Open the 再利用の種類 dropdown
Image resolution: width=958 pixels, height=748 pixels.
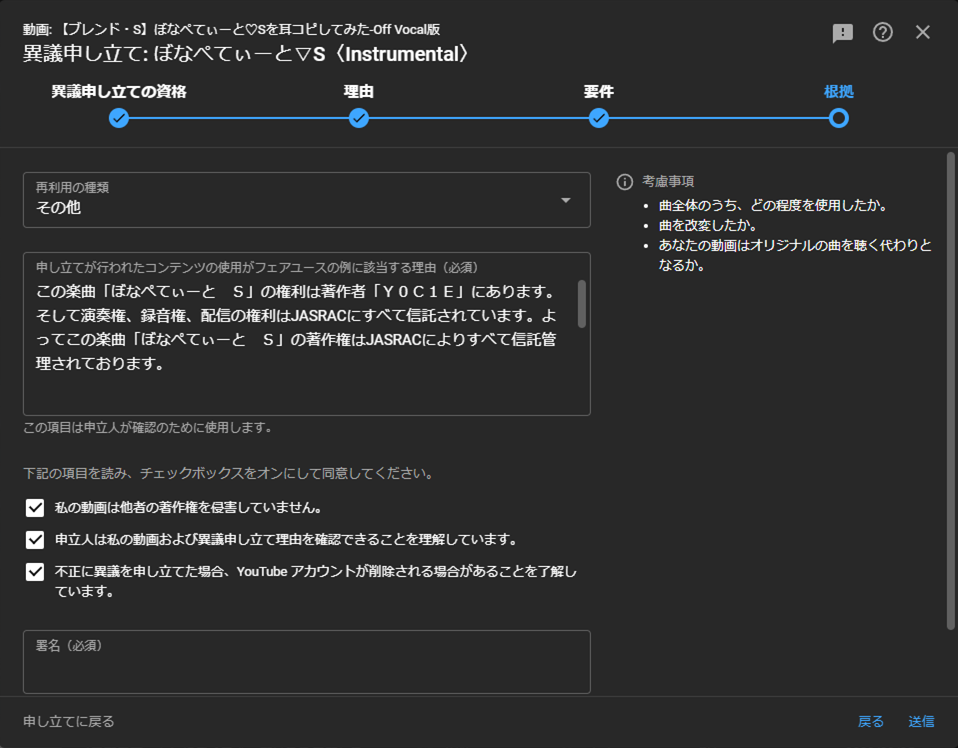point(307,200)
